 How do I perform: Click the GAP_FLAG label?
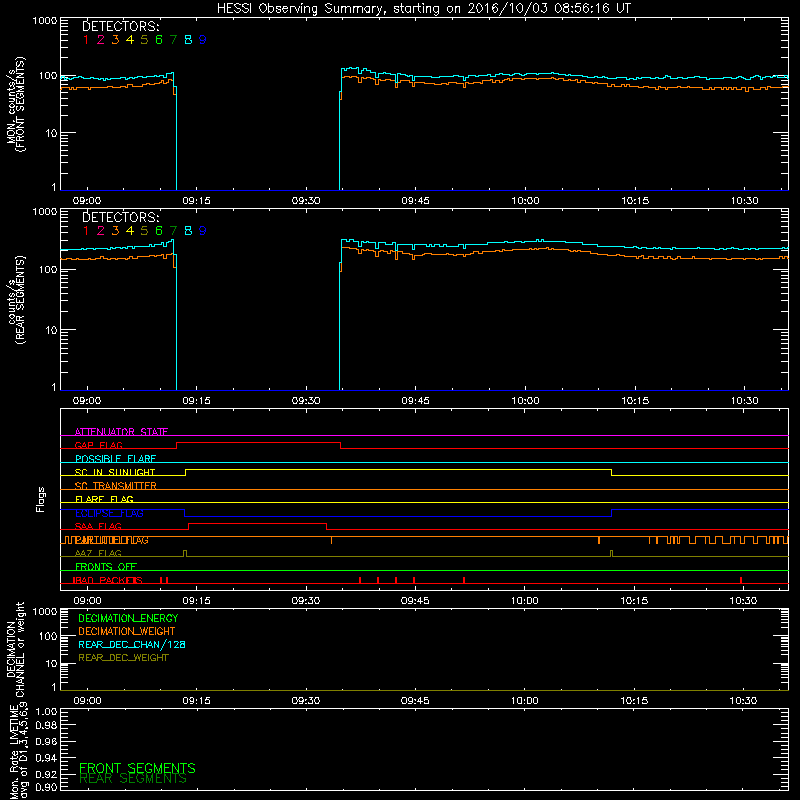(x=98, y=445)
